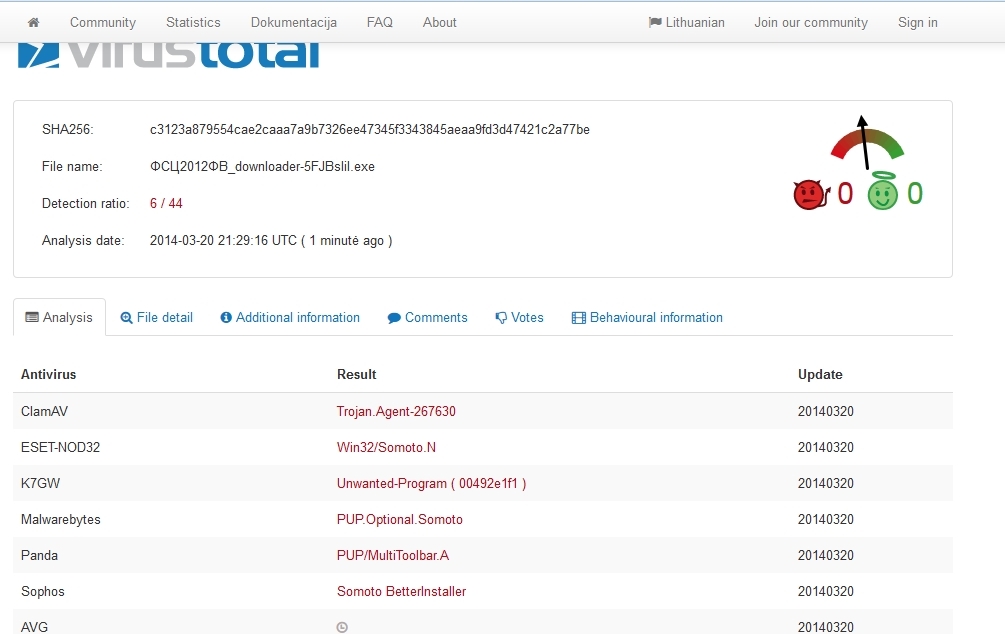This screenshot has width=1005, height=634.
Task: Click the VirusTotal logo
Action: (x=168, y=56)
